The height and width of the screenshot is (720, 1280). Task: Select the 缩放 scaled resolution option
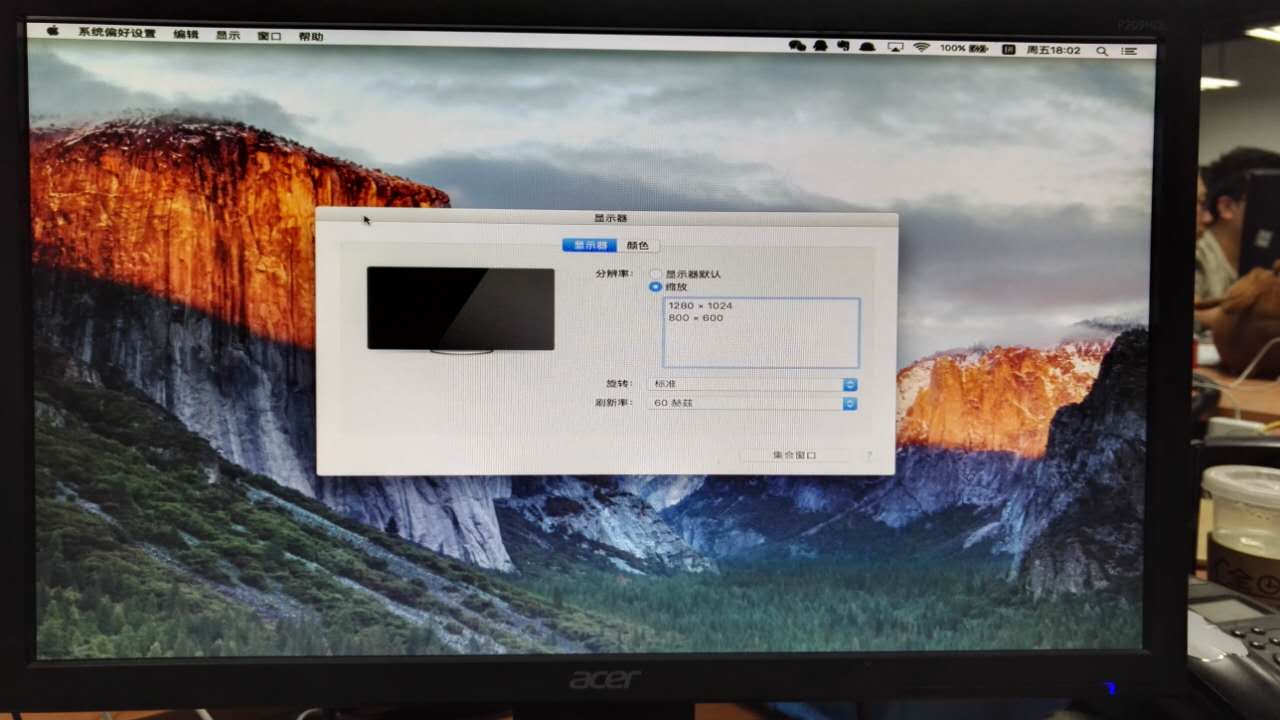click(655, 287)
